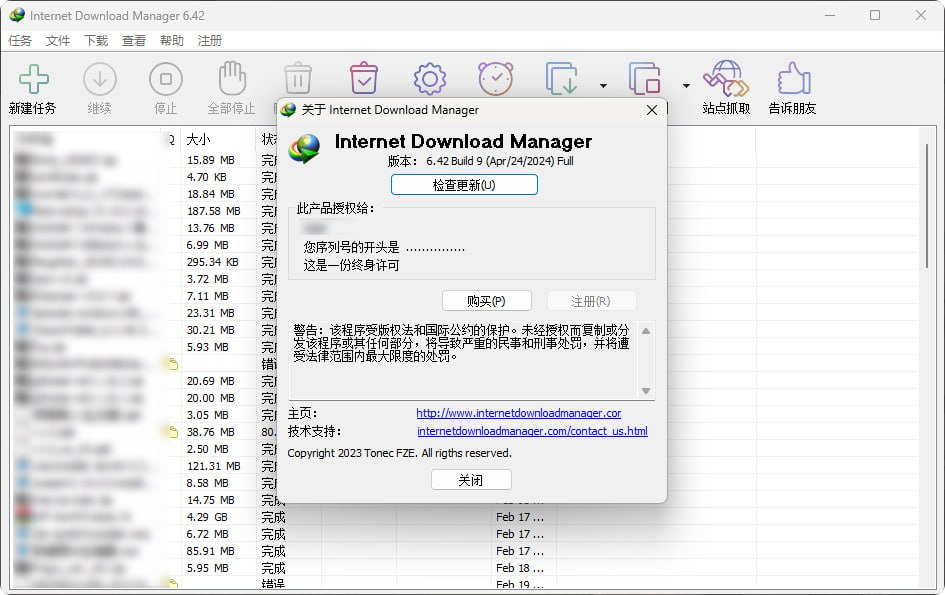Screen dimensions: 945x595
Task: Open the internetdownloadmanager.com homepage link
Action: pyautogui.click(x=518, y=413)
